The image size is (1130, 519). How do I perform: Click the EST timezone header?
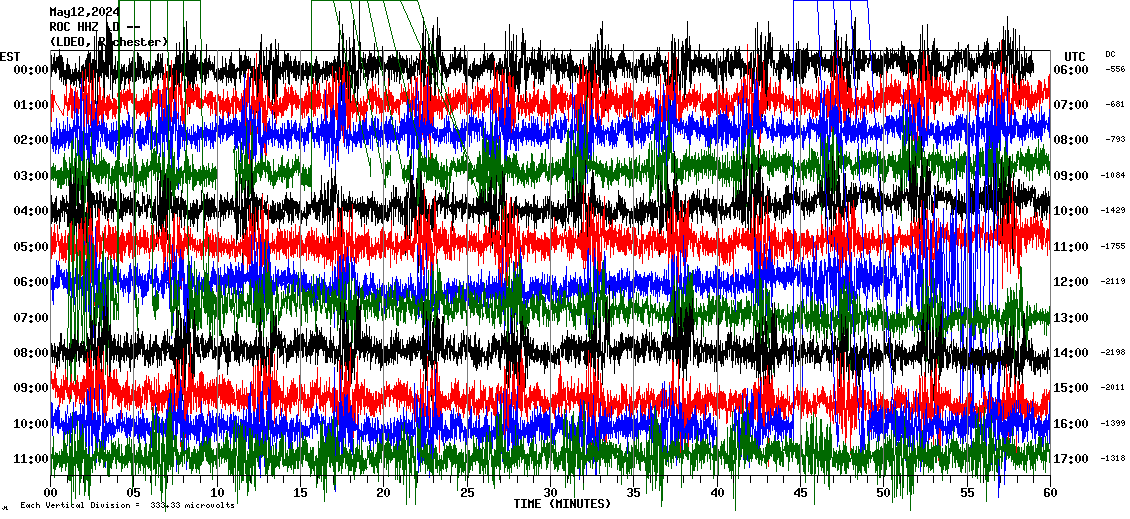click(x=10, y=56)
